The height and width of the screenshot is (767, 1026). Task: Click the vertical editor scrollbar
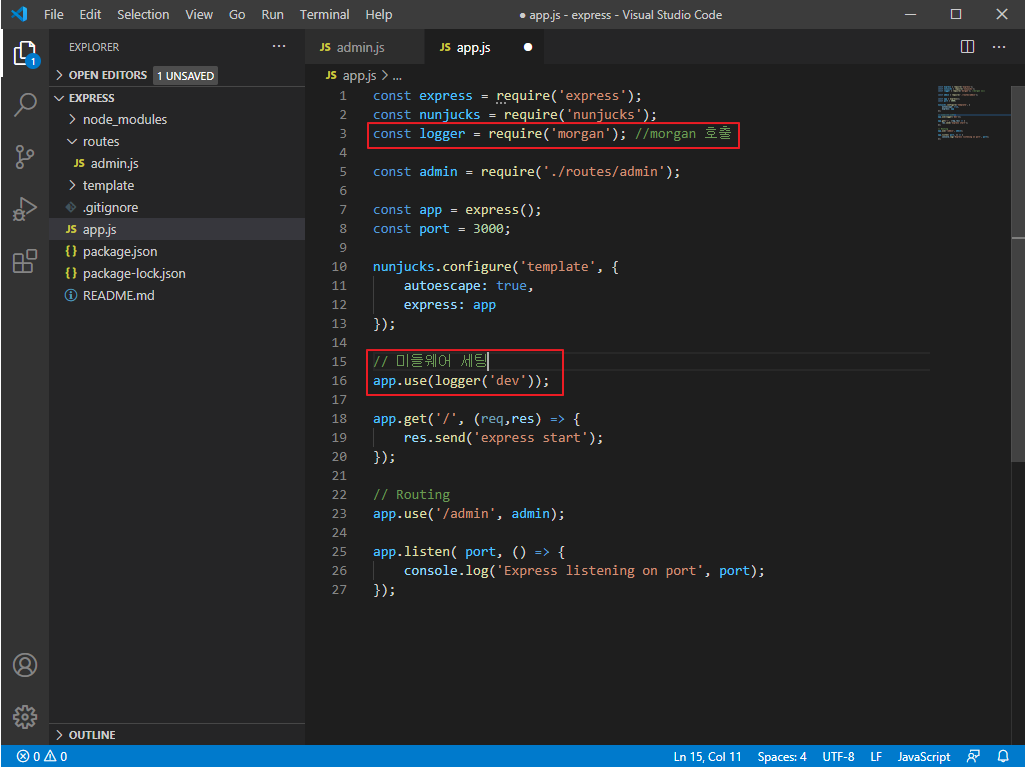tap(1017, 275)
